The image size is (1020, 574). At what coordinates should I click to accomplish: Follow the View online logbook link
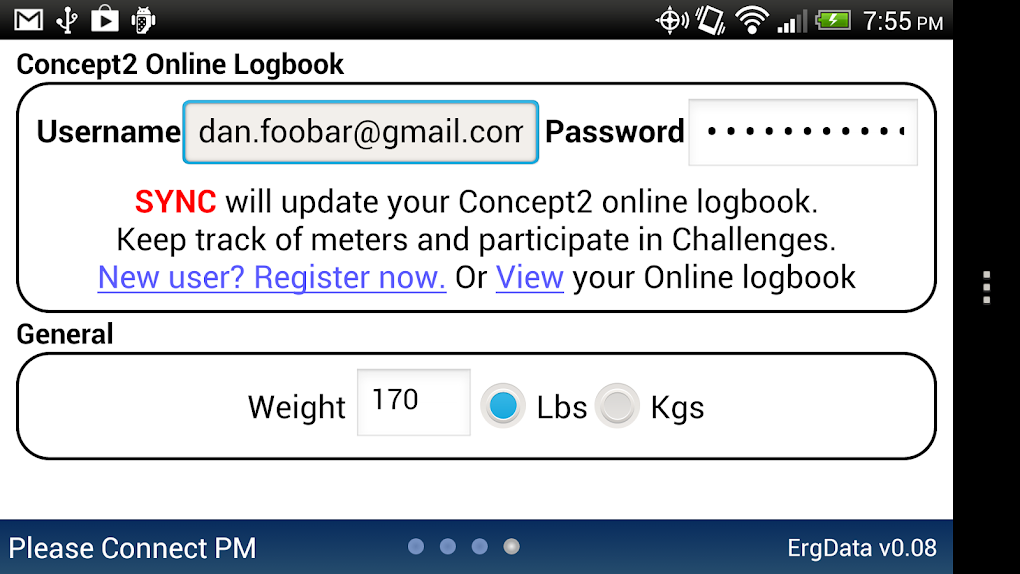pos(530,277)
